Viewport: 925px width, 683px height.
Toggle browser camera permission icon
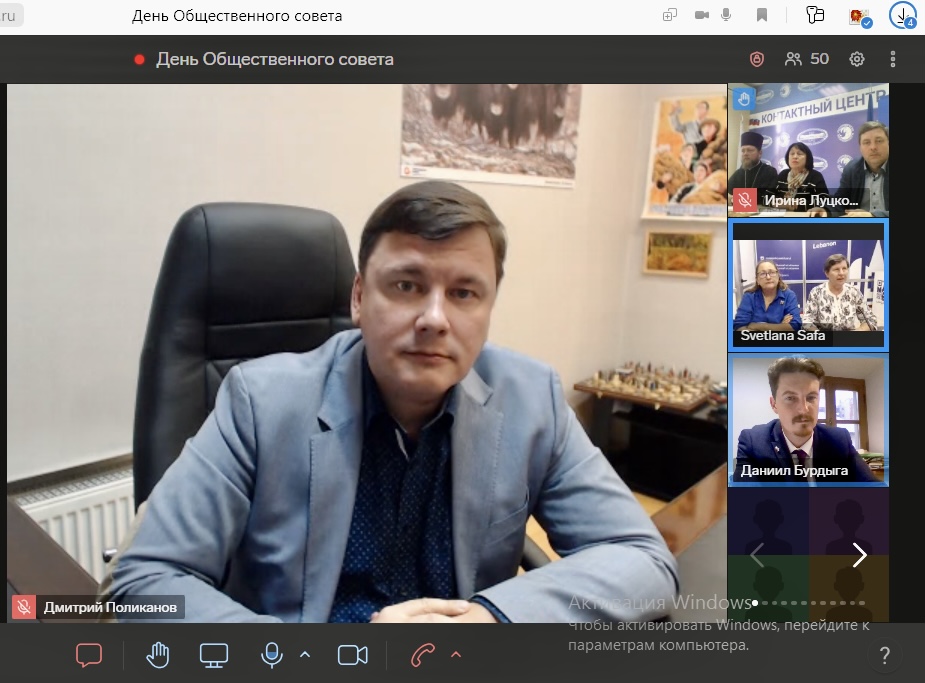coord(701,15)
